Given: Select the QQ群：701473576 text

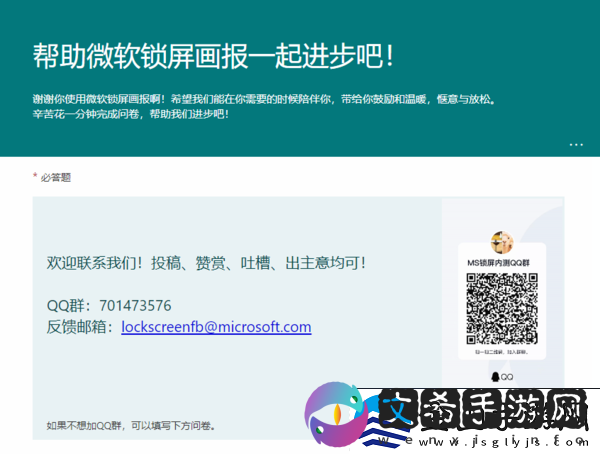Looking at the screenshot, I should 109,306.
